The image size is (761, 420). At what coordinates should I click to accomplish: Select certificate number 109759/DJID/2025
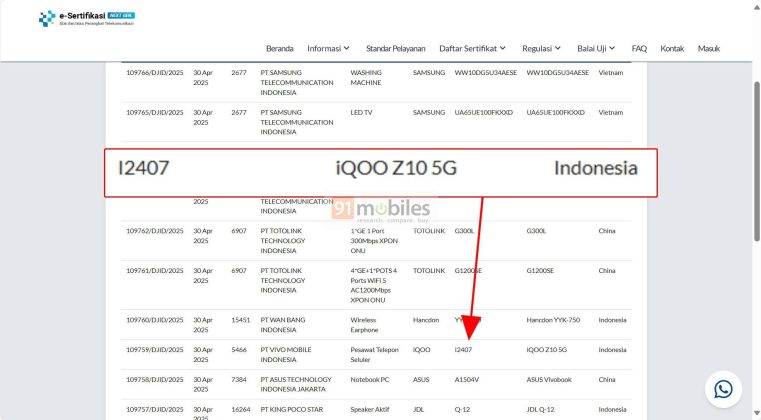coord(155,350)
